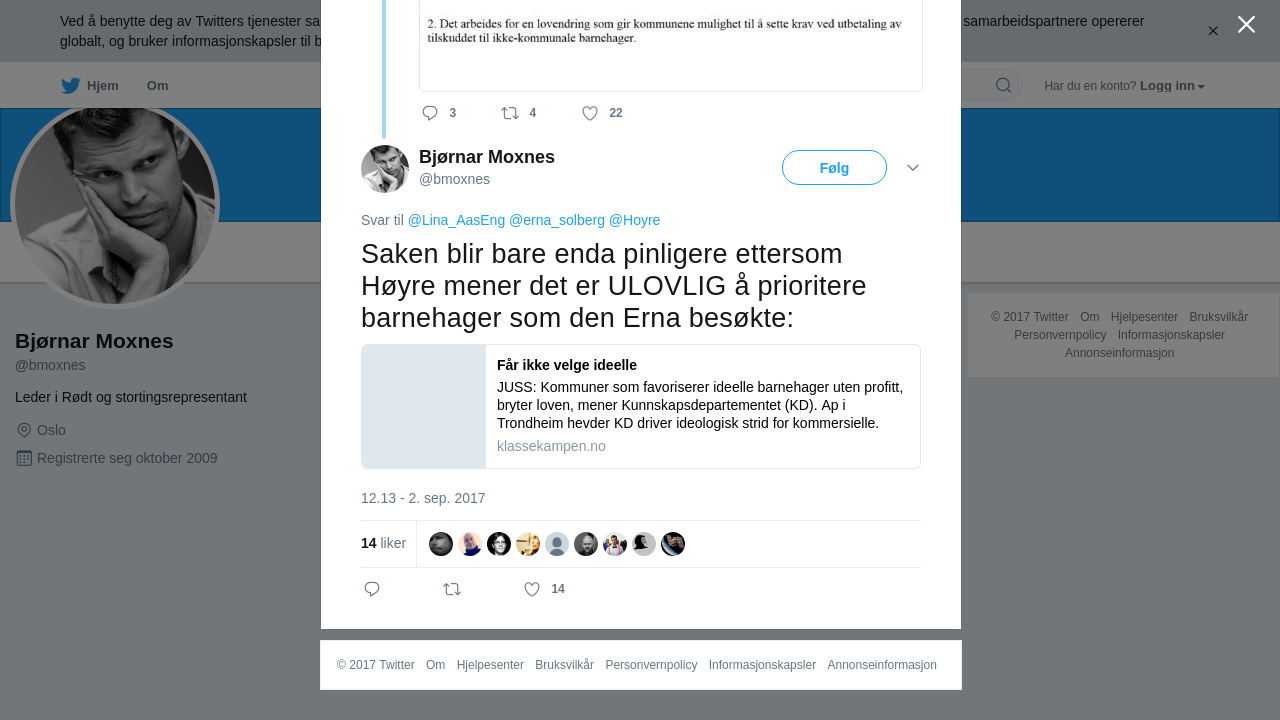
Task: Click Bjørnar Moxnes' avatar in the tweet
Action: click(x=385, y=169)
